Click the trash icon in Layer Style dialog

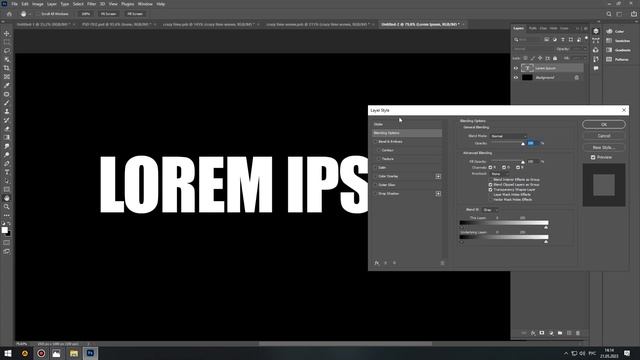[442, 263]
